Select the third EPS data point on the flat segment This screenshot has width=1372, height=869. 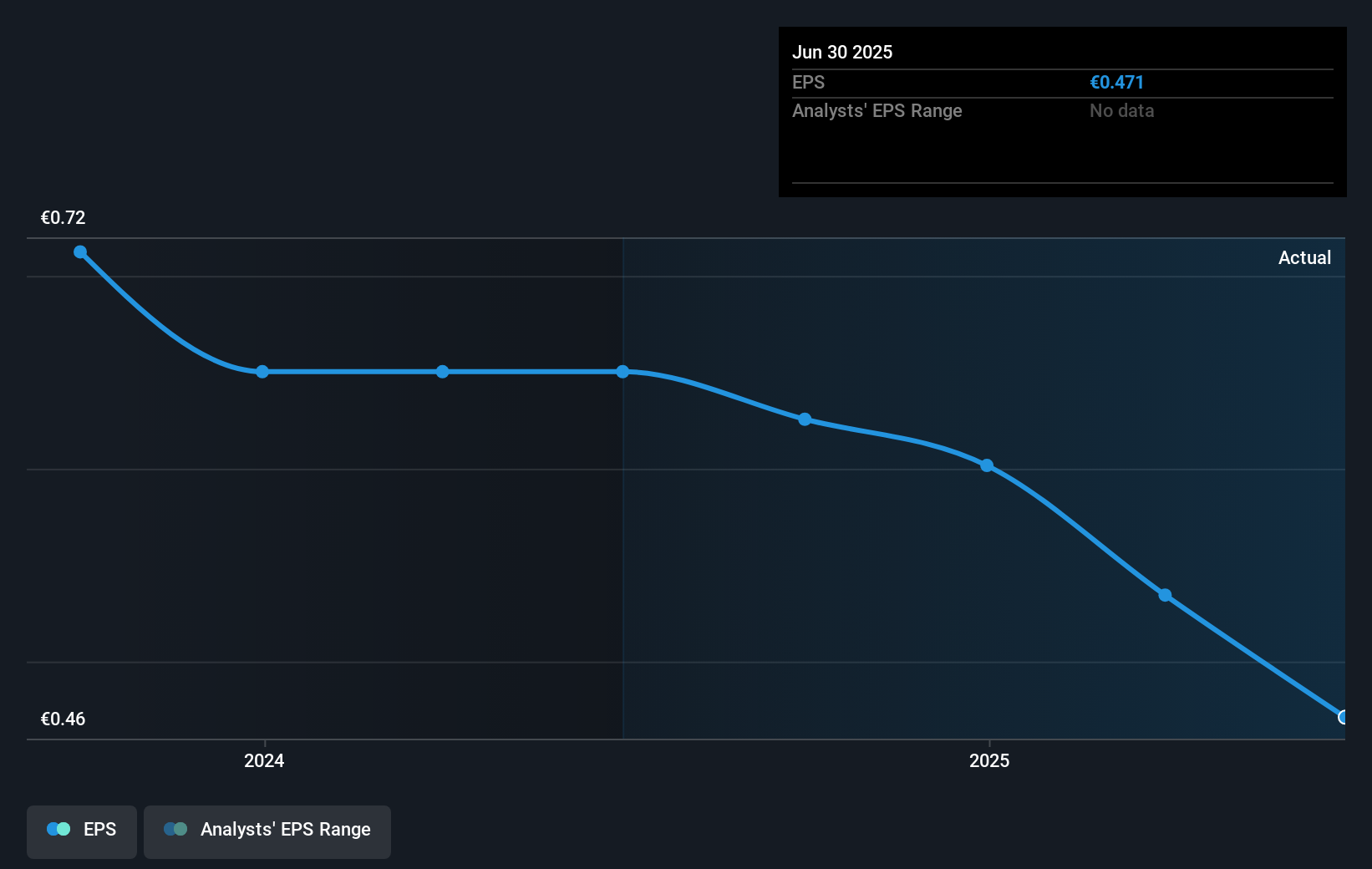click(x=443, y=372)
